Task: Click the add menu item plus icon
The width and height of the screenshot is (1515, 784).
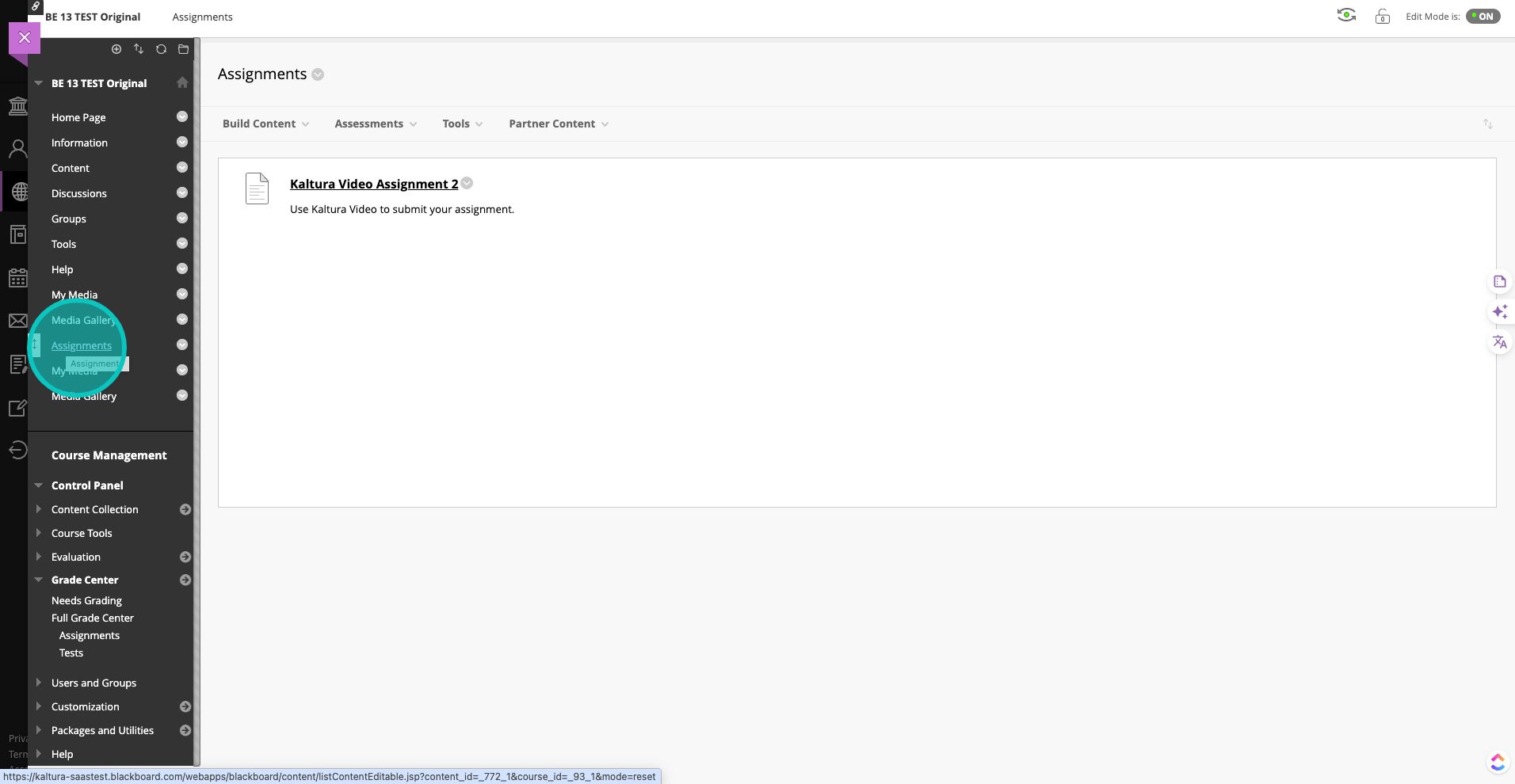Action: tap(116, 49)
